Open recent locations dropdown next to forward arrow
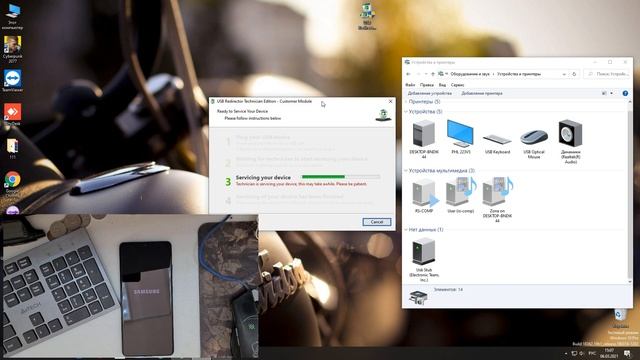 pos(426,74)
